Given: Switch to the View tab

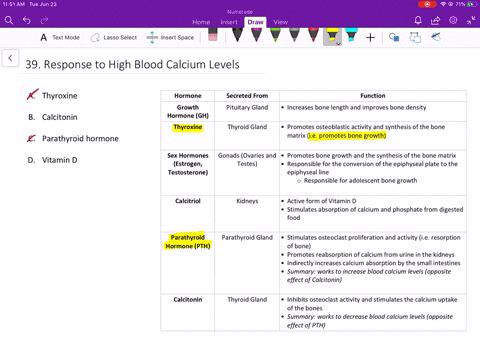Looking at the screenshot, I should click(x=280, y=22).
